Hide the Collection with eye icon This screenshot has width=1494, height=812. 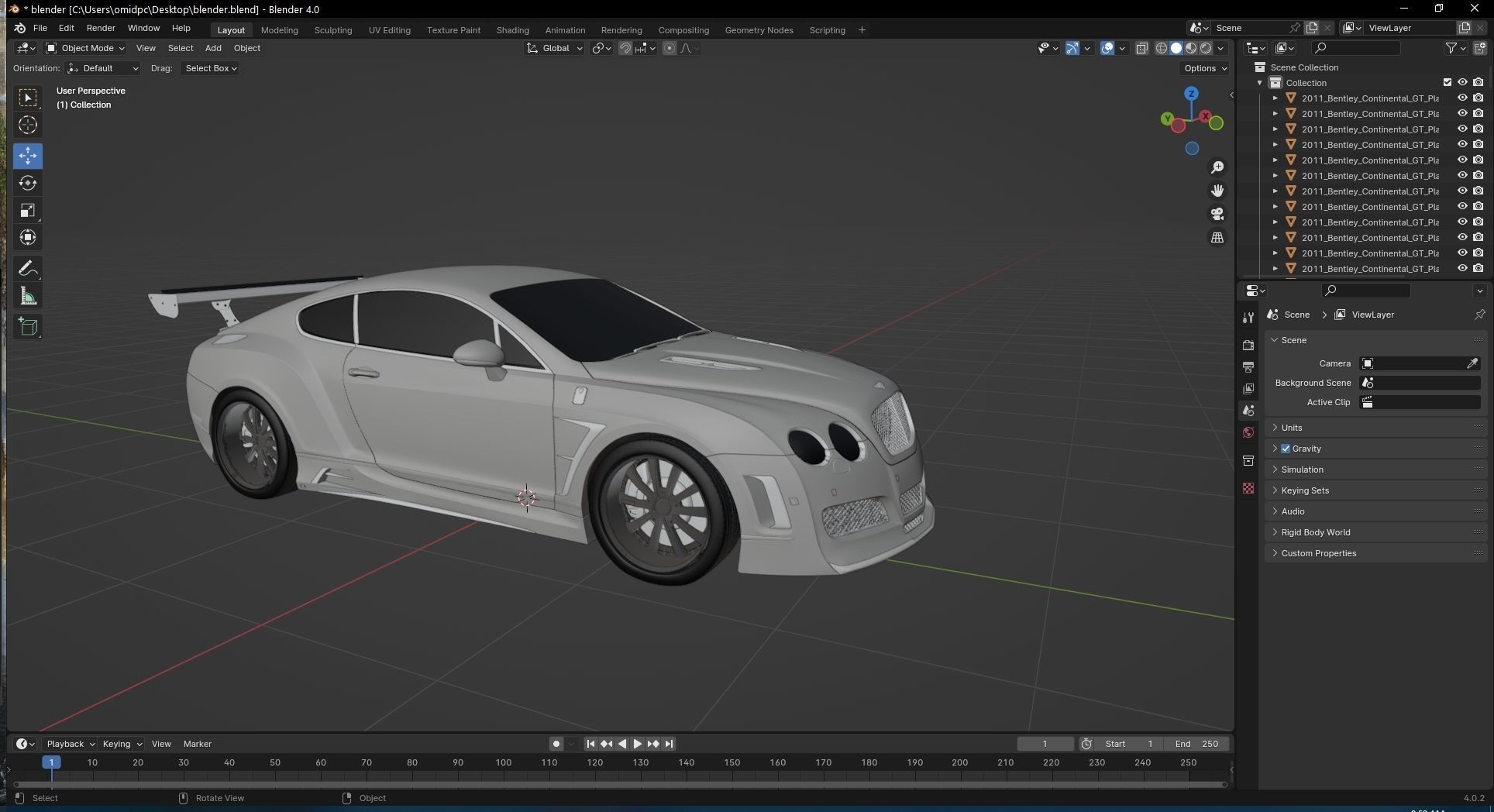click(1462, 82)
